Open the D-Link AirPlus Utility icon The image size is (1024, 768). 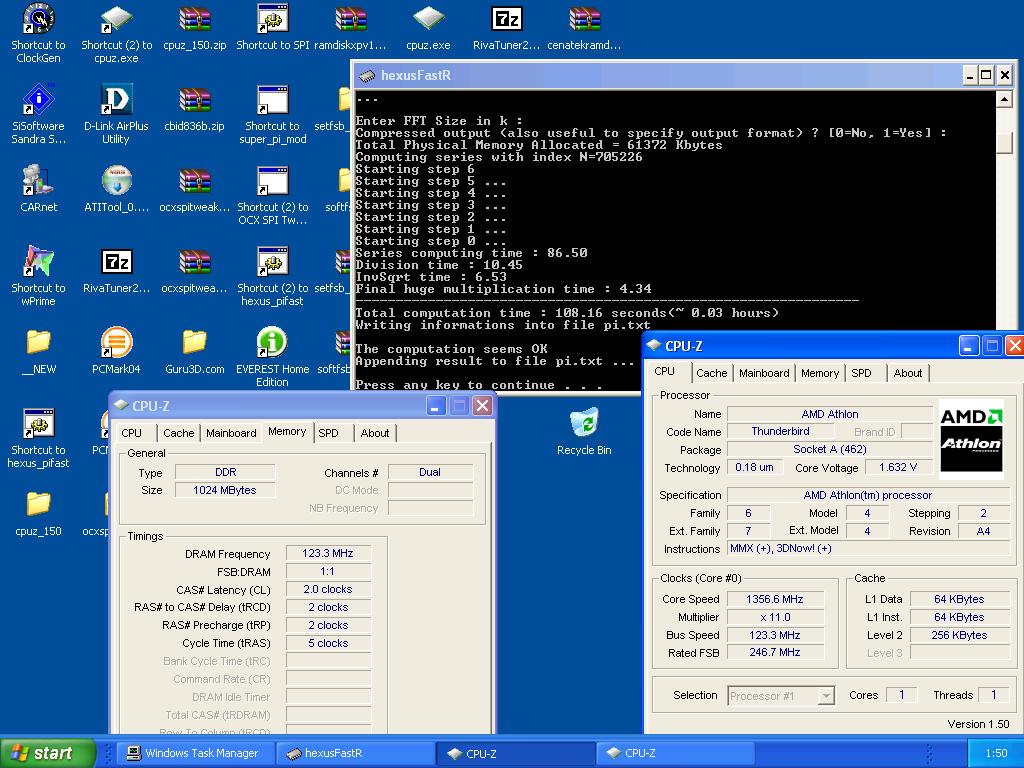[x=116, y=99]
